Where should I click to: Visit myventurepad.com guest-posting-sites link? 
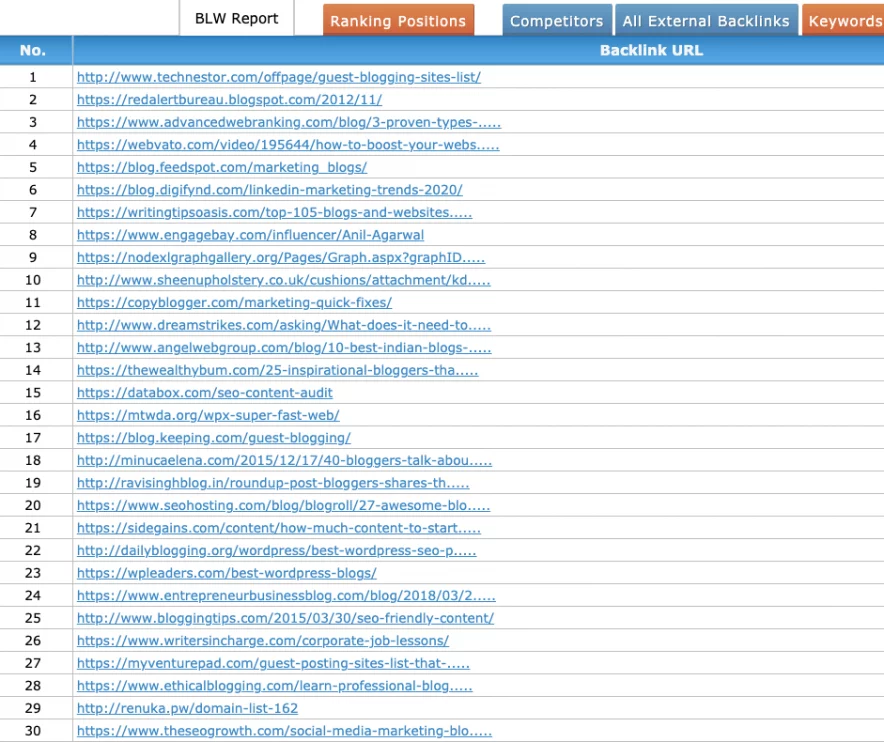click(273, 664)
